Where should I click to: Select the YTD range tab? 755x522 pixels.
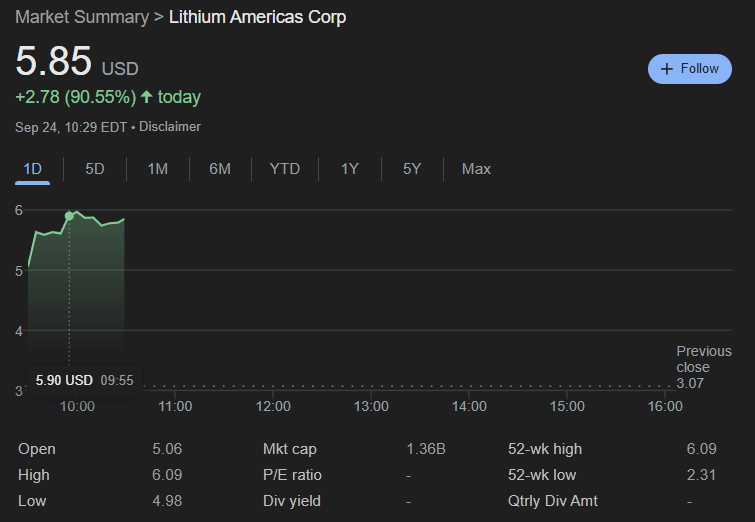(x=285, y=169)
